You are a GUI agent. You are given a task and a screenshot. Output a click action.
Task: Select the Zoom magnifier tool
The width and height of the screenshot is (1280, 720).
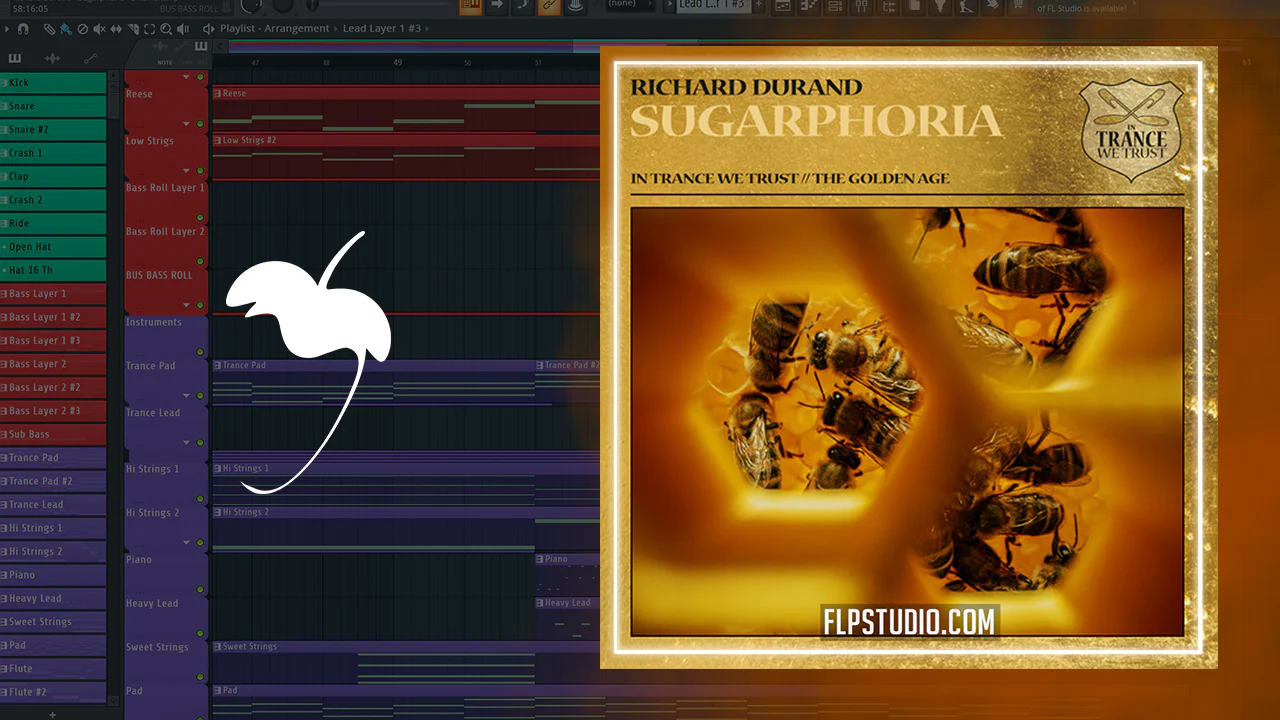[167, 29]
